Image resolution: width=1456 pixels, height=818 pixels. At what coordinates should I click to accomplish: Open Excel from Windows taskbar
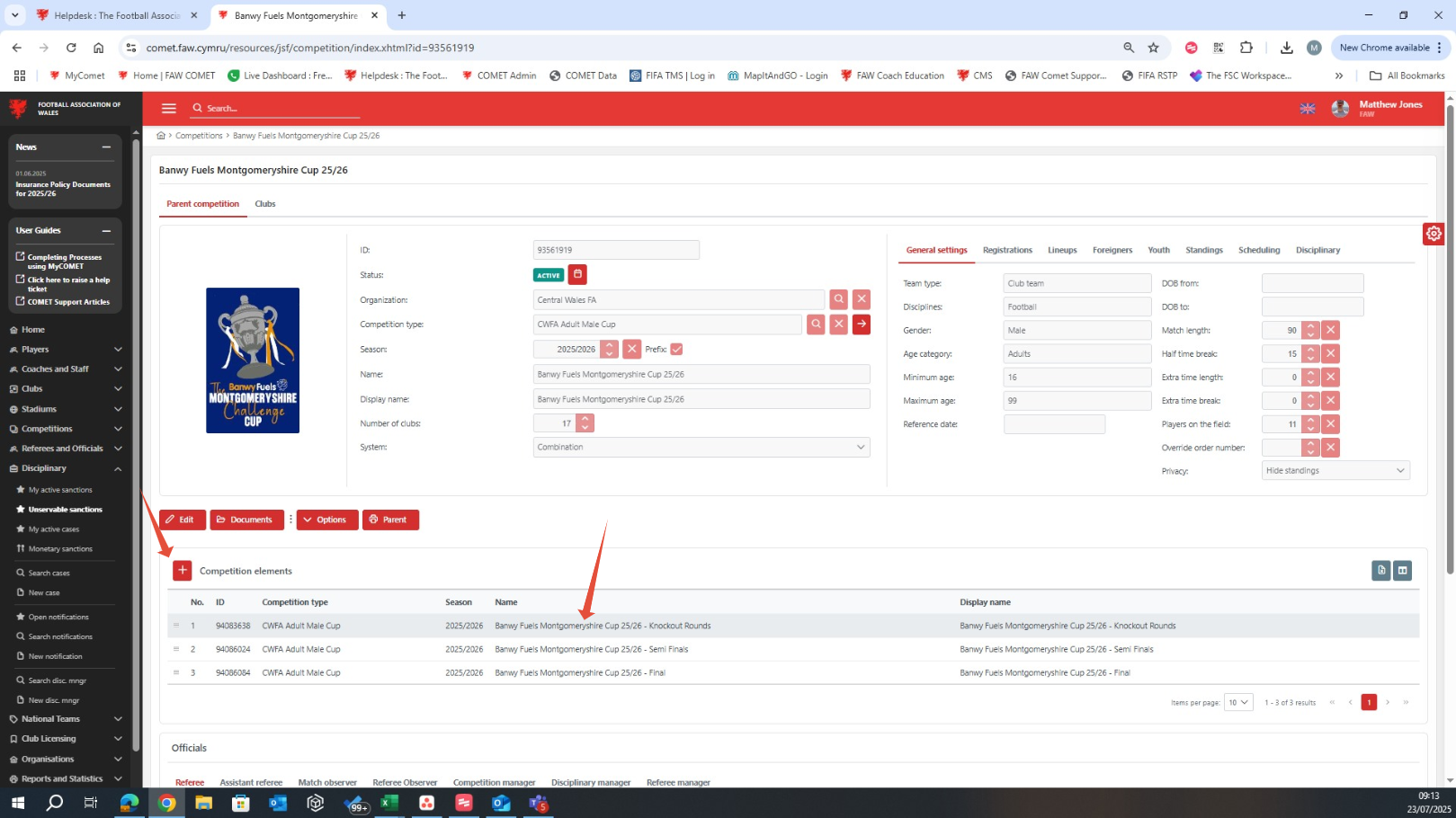[389, 803]
